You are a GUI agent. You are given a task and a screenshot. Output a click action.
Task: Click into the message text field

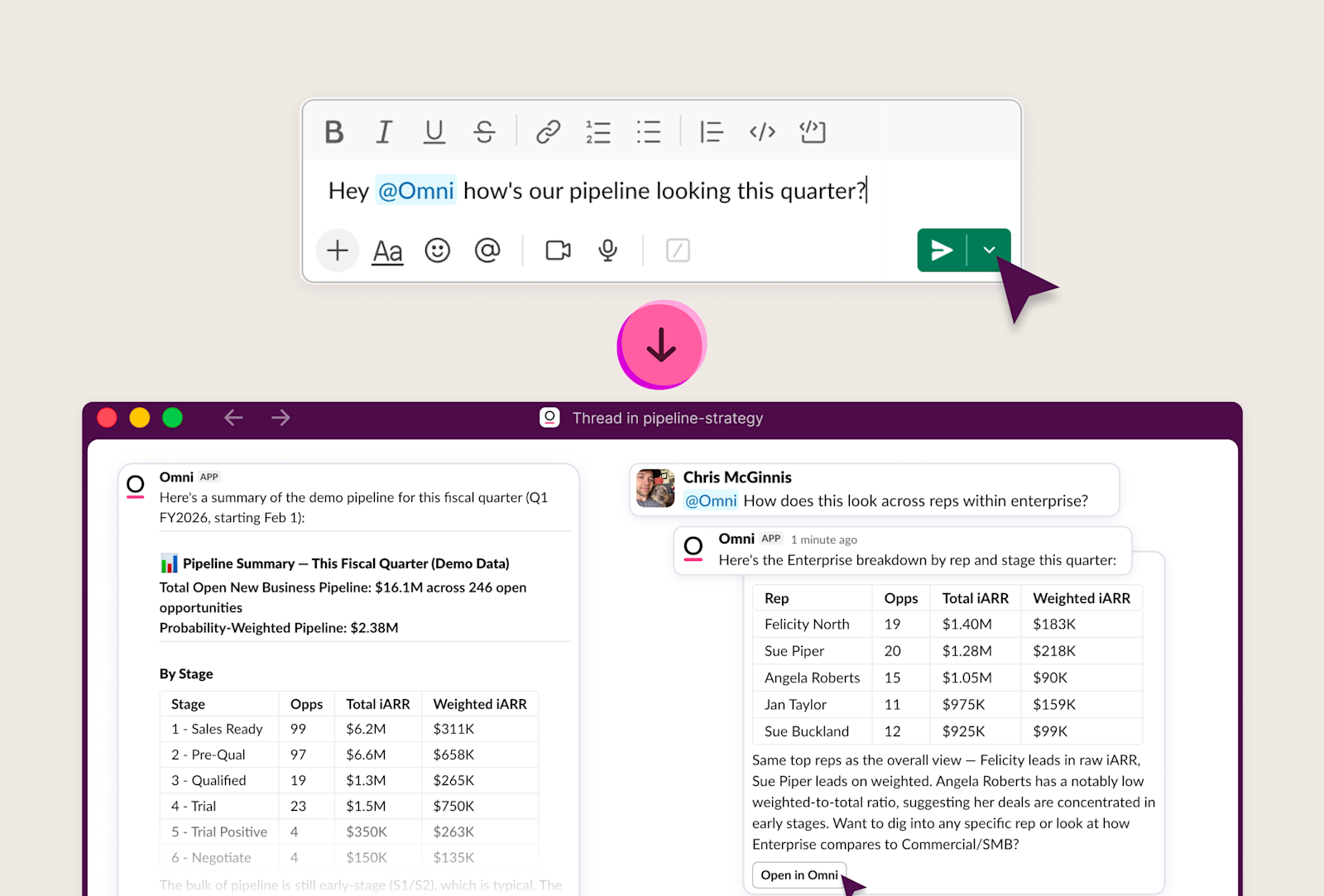point(662,191)
